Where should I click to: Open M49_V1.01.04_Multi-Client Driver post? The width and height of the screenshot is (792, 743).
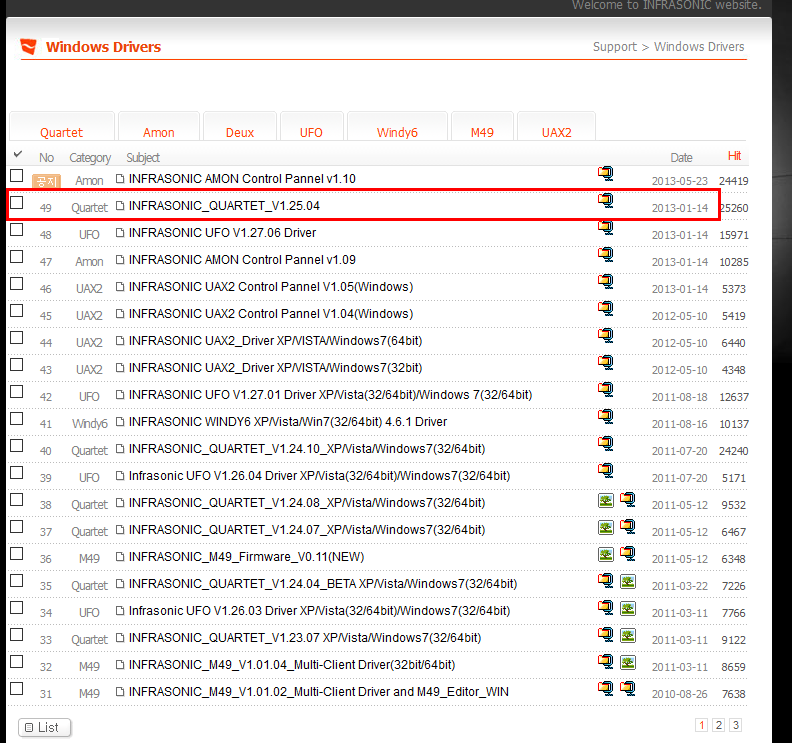click(x=292, y=665)
